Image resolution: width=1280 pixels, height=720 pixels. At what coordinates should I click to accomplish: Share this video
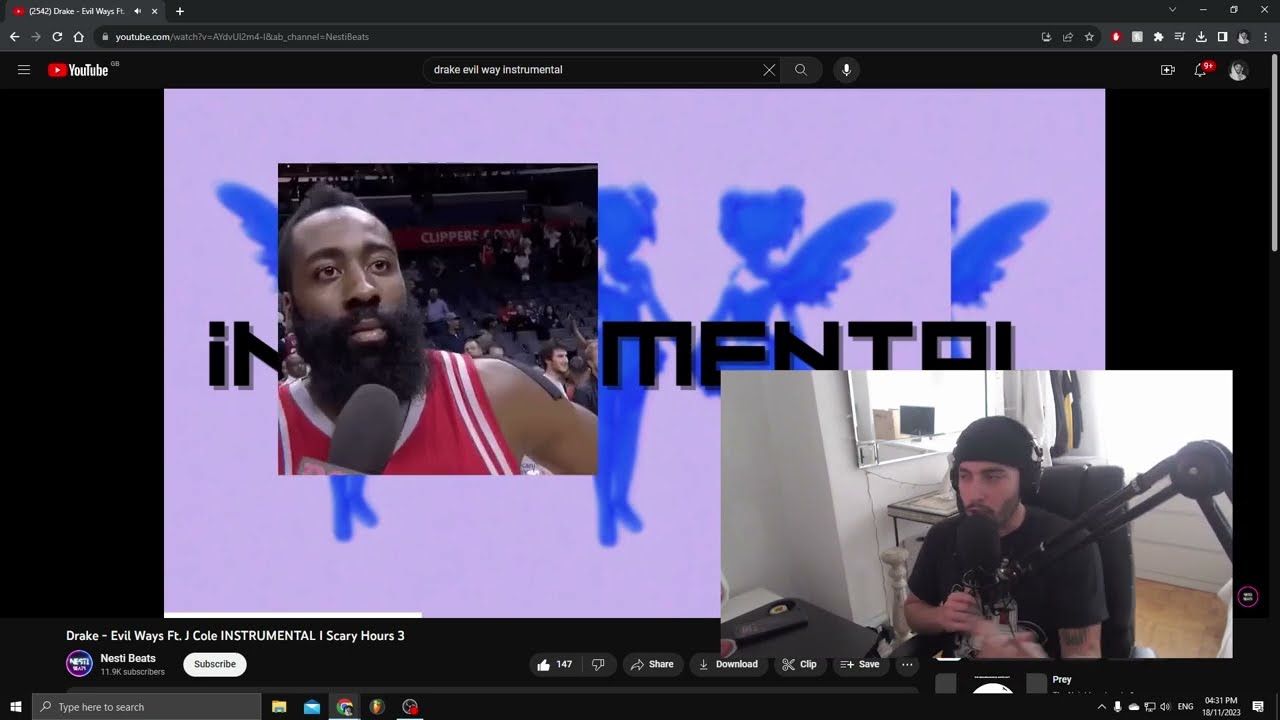point(651,664)
